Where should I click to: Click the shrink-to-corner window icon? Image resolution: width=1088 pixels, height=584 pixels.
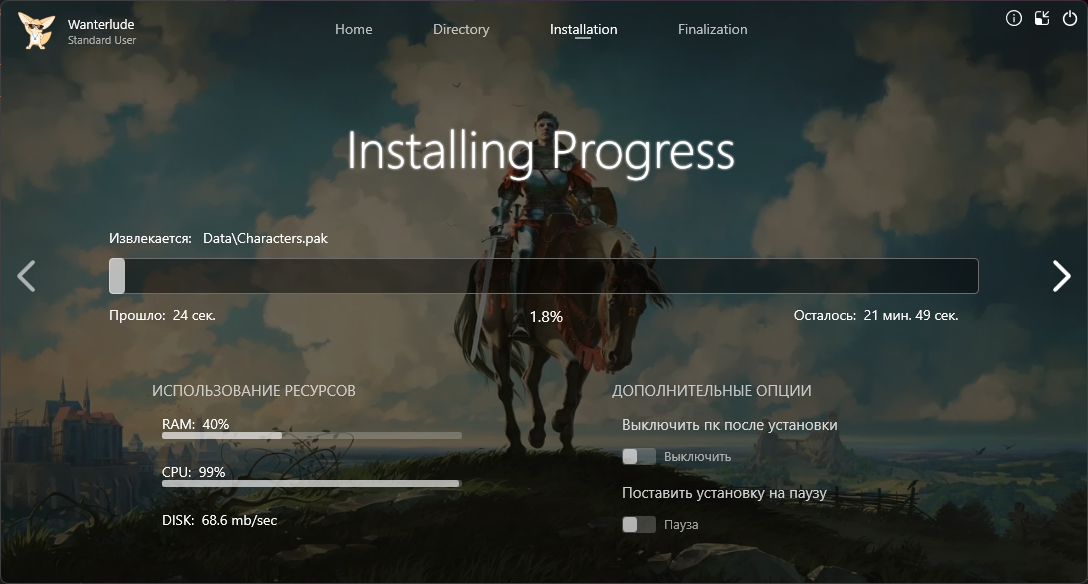[x=1042, y=18]
